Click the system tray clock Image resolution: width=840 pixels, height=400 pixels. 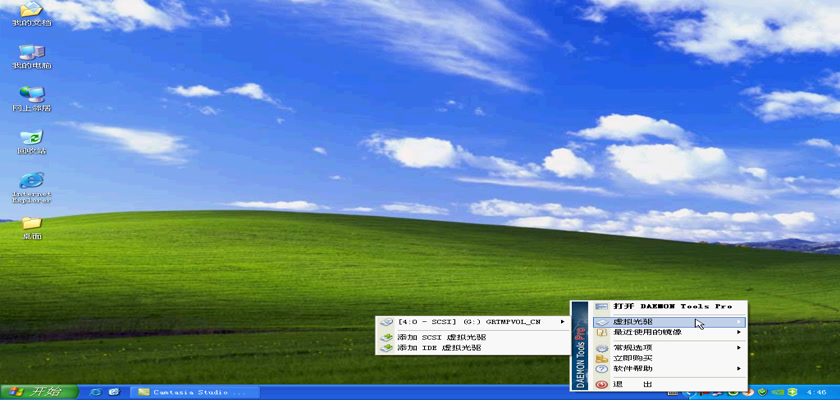(816, 391)
